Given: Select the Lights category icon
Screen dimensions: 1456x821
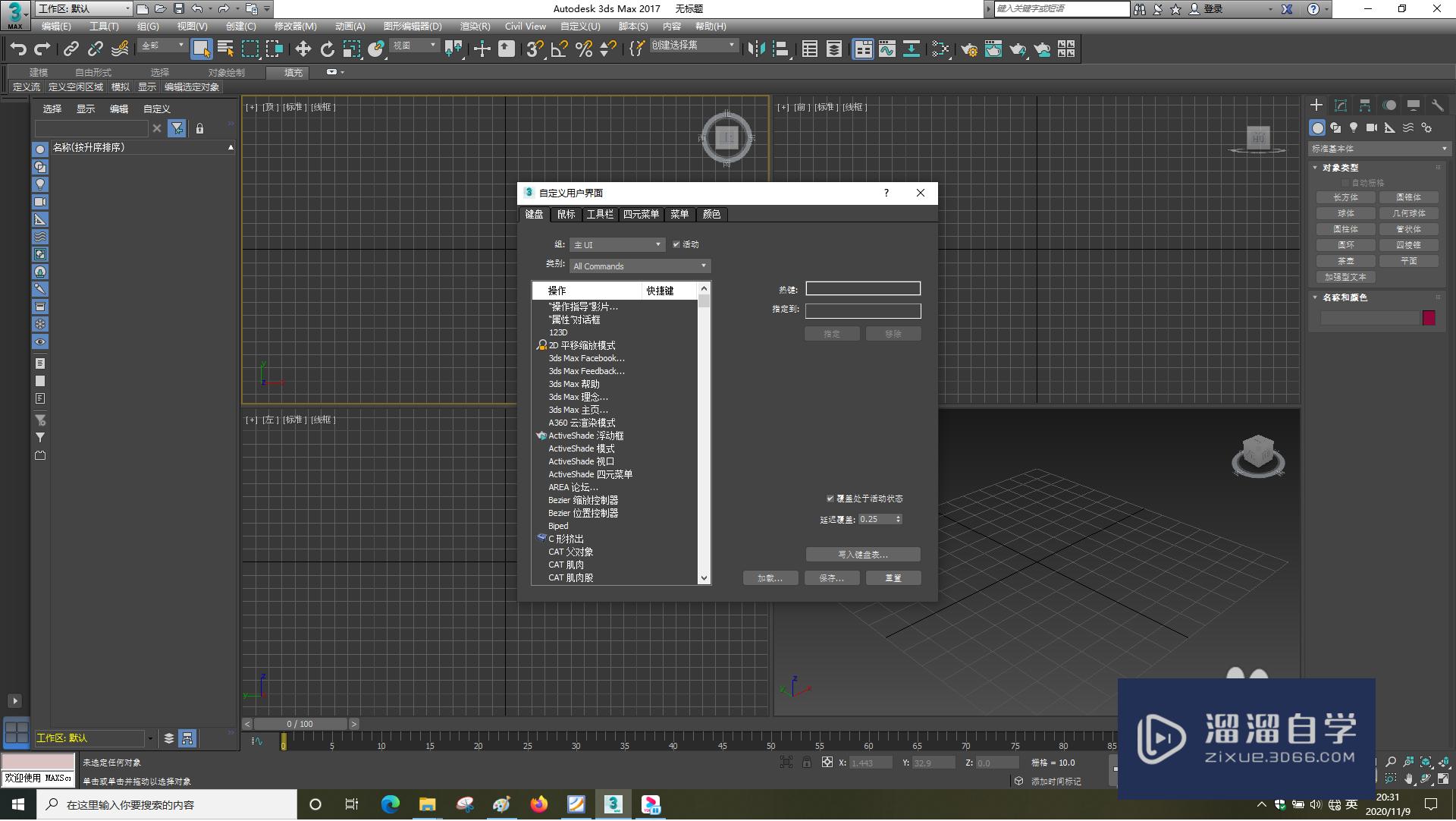Looking at the screenshot, I should pyautogui.click(x=1354, y=127).
